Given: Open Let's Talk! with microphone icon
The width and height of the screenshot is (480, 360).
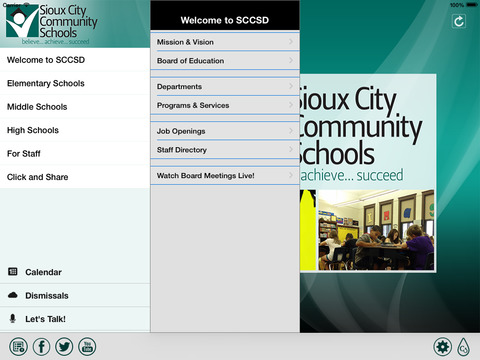Looking at the screenshot, I should click(x=75, y=319).
